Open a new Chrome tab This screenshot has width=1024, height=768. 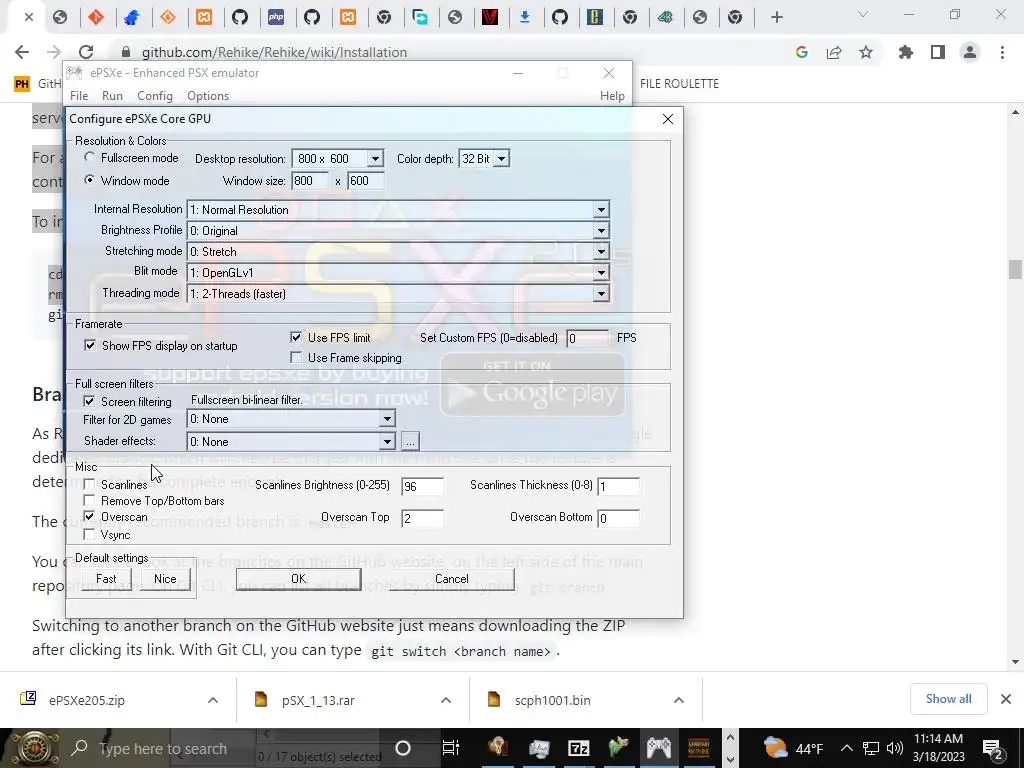tap(776, 18)
